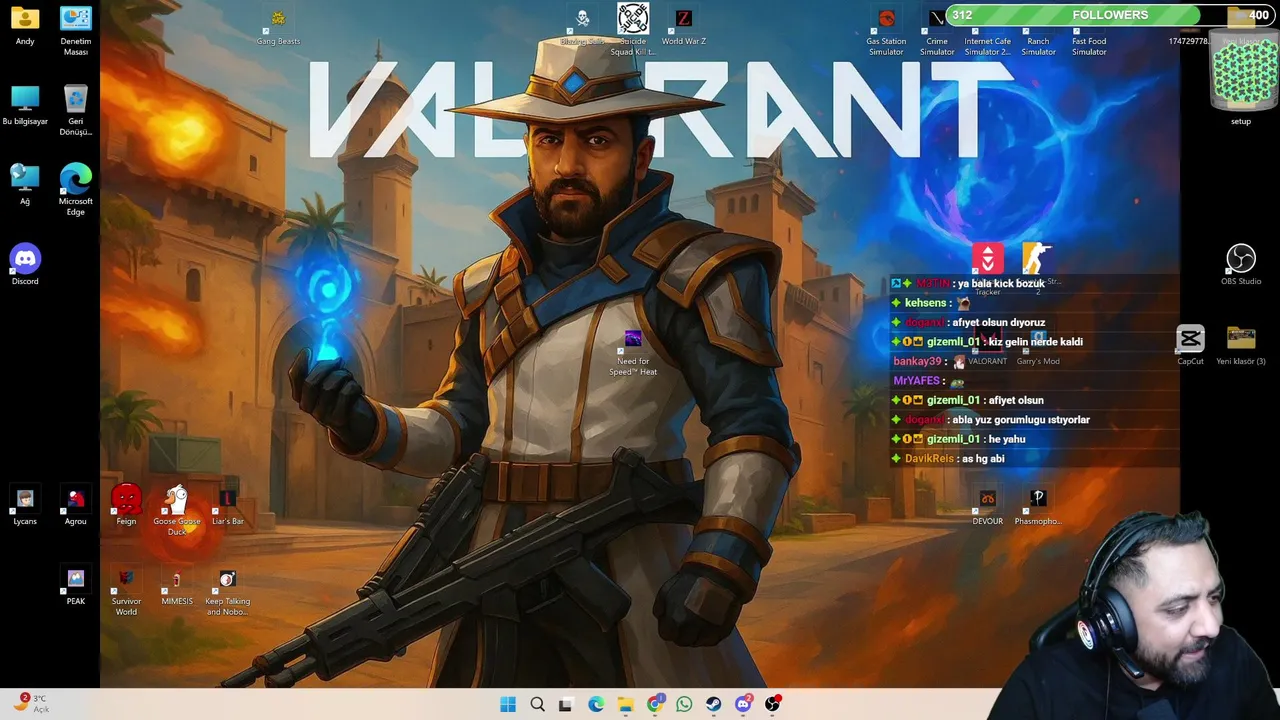
Task: Open the CapCut desktop shortcut
Action: tap(1190, 339)
